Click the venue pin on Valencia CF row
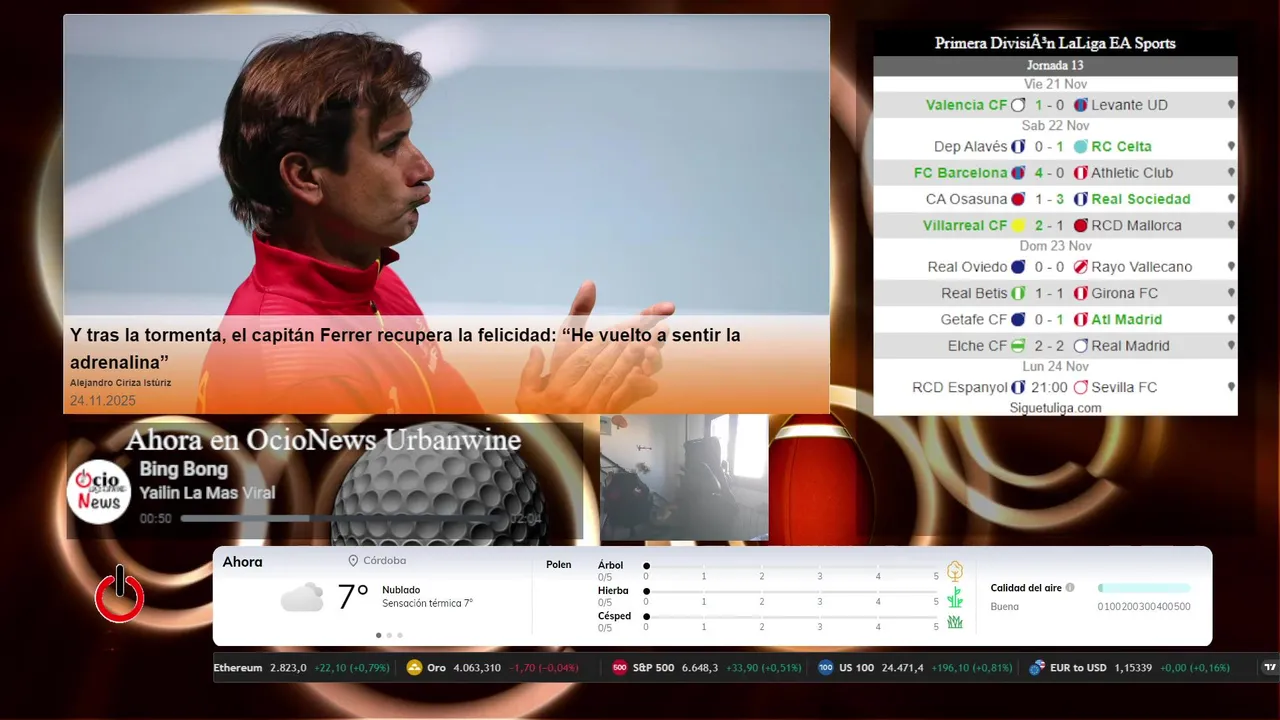The width and height of the screenshot is (1280, 720). [1231, 105]
